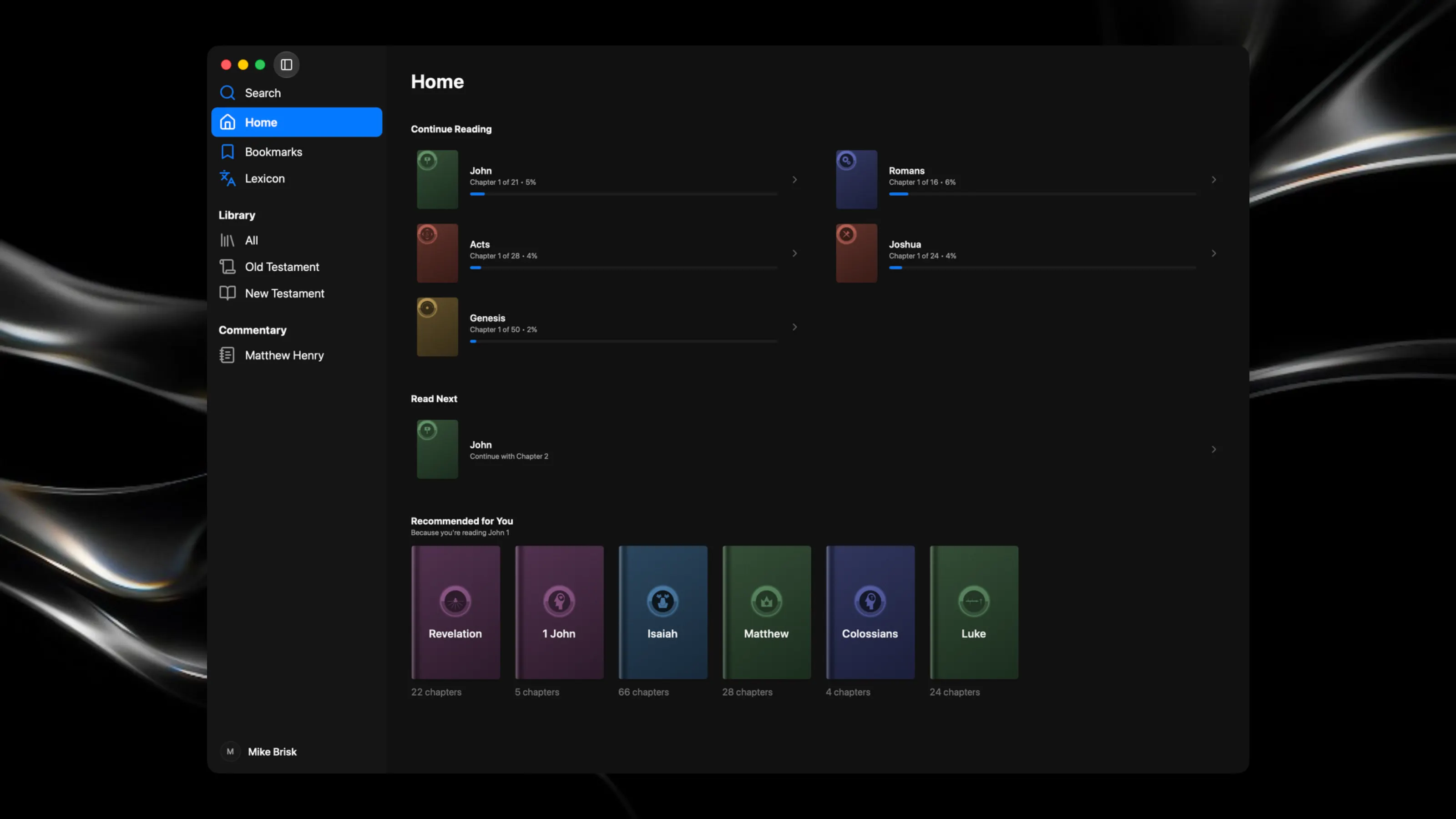
Task: Click the Romans reading progress bar
Action: pyautogui.click(x=1042, y=194)
